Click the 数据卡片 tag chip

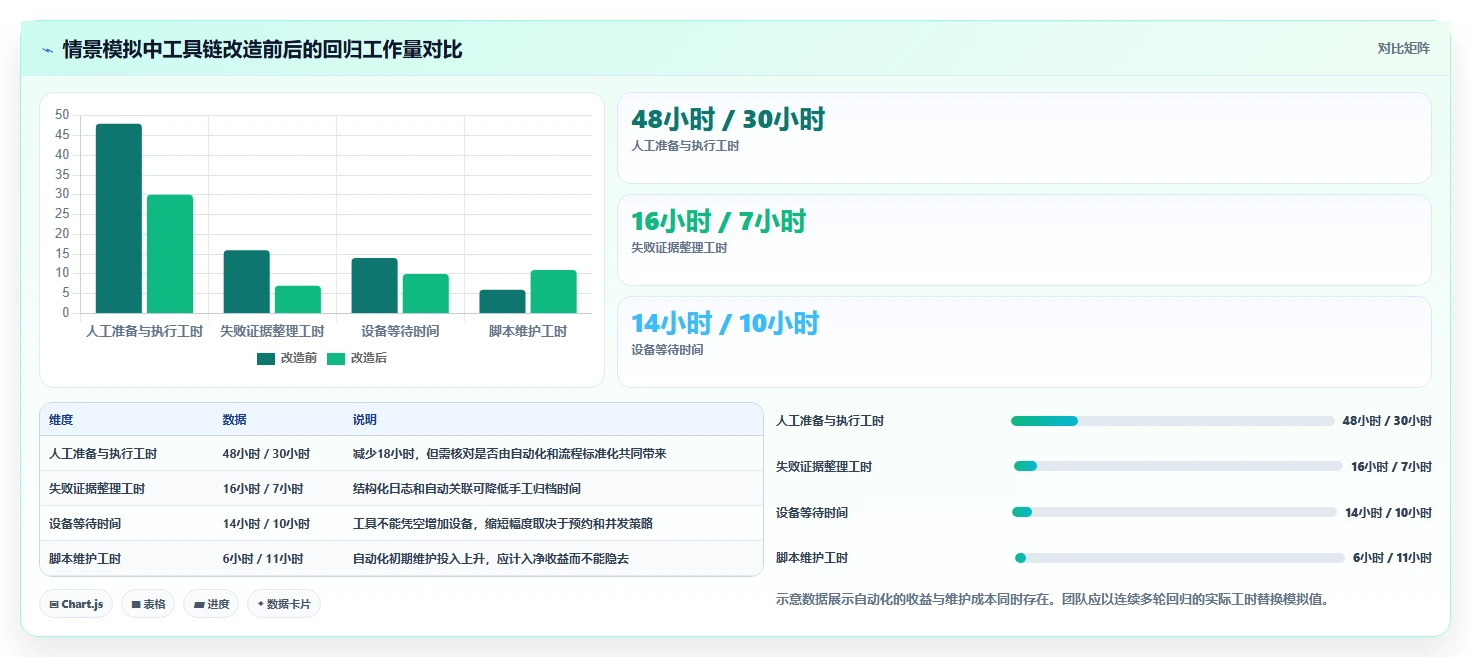[284, 604]
